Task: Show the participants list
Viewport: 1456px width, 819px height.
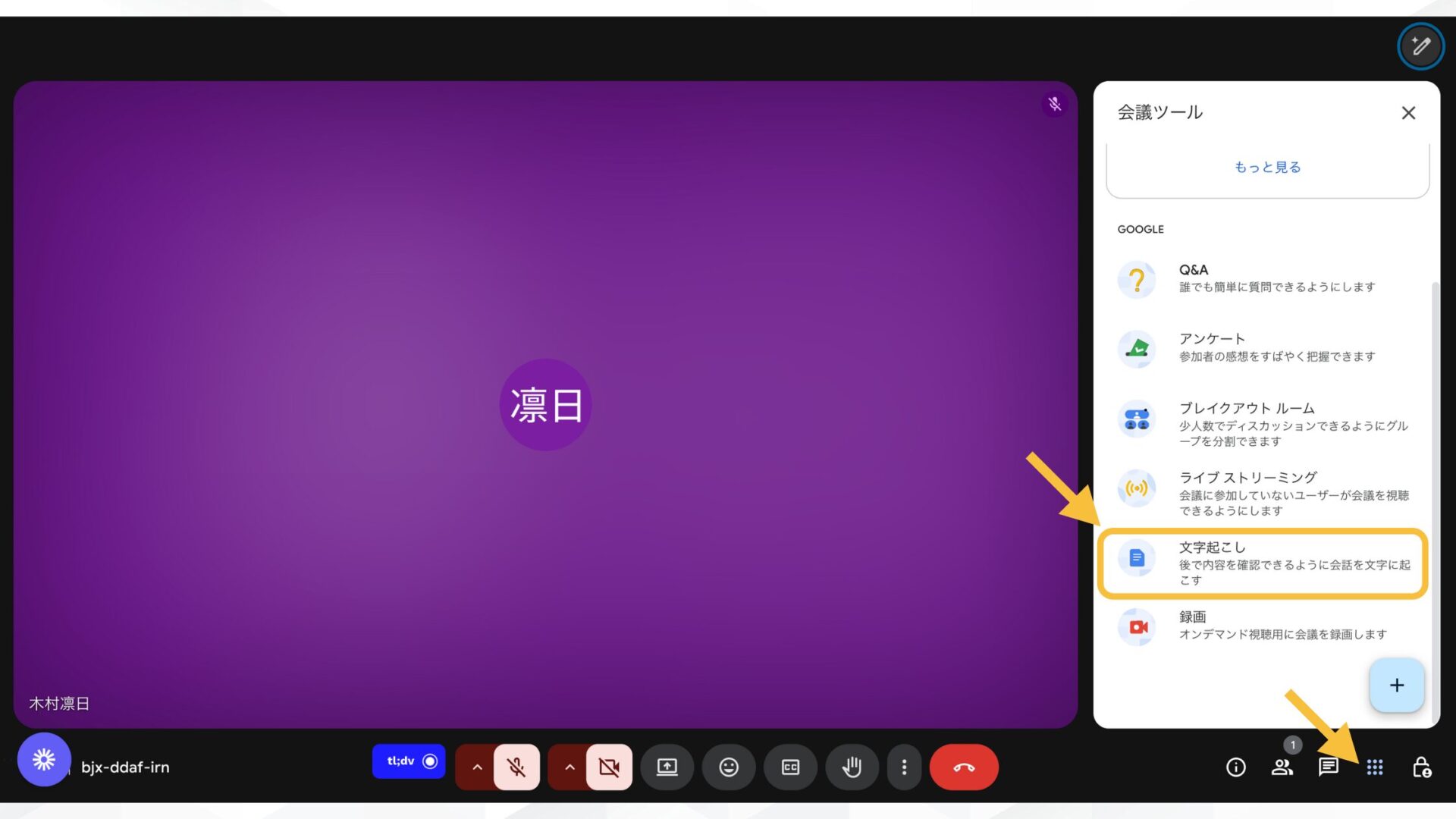Action: tap(1283, 767)
